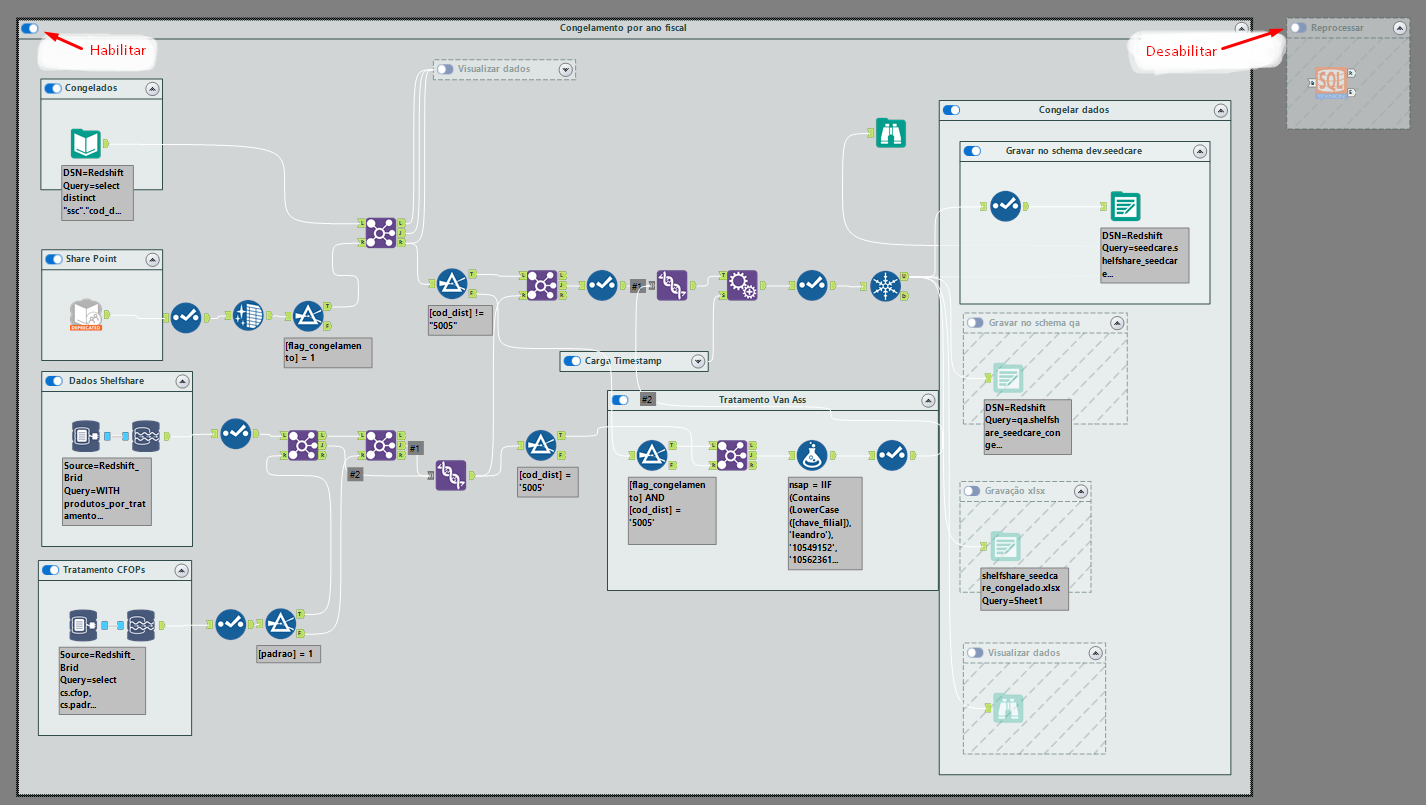The width and height of the screenshot is (1426, 805).
Task: Select the Connect In-DB tool in Tratamento CFOPs
Action: 84,625
